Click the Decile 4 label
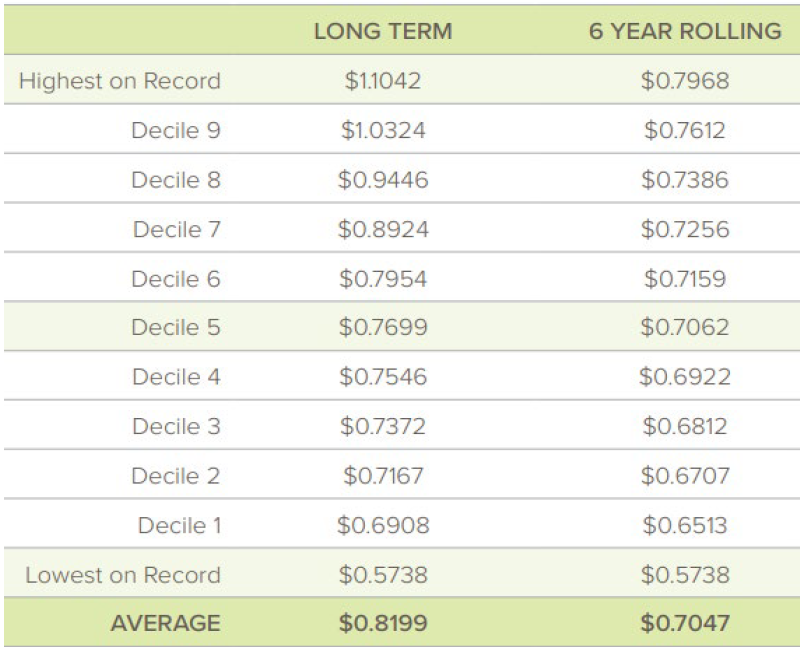The image size is (801, 647). pyautogui.click(x=176, y=377)
